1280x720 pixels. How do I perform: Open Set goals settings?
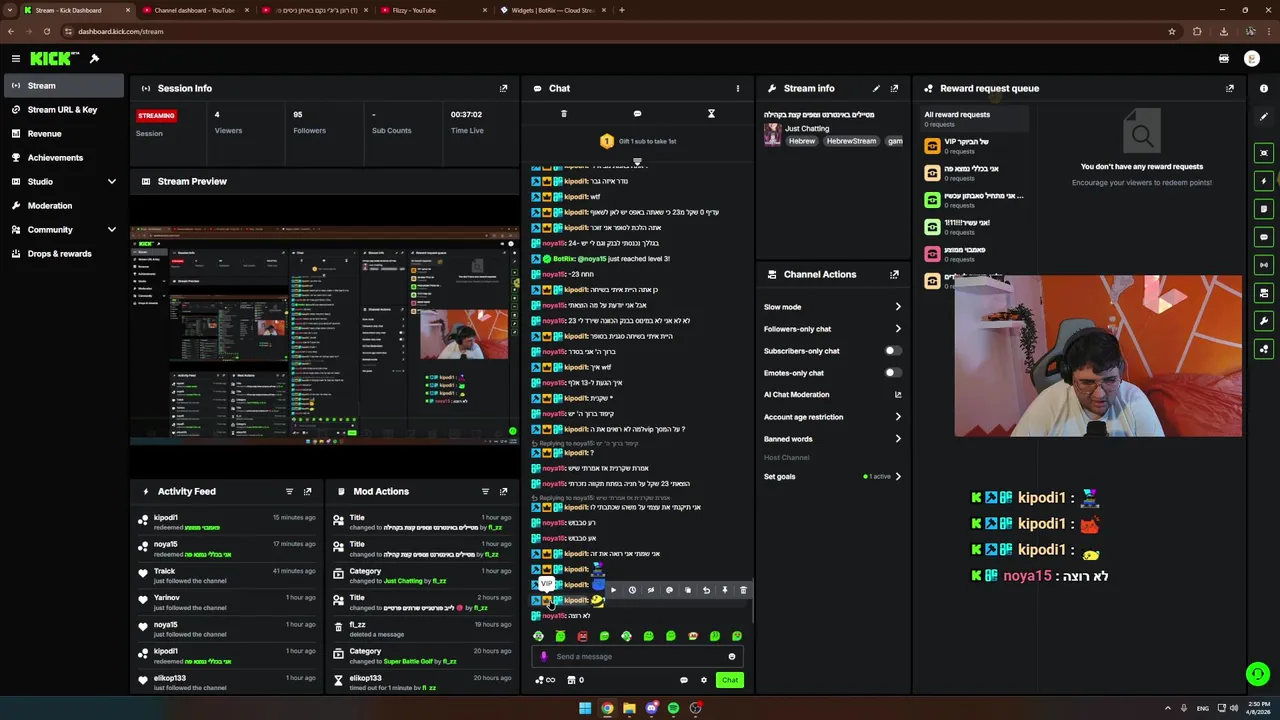click(x=832, y=477)
